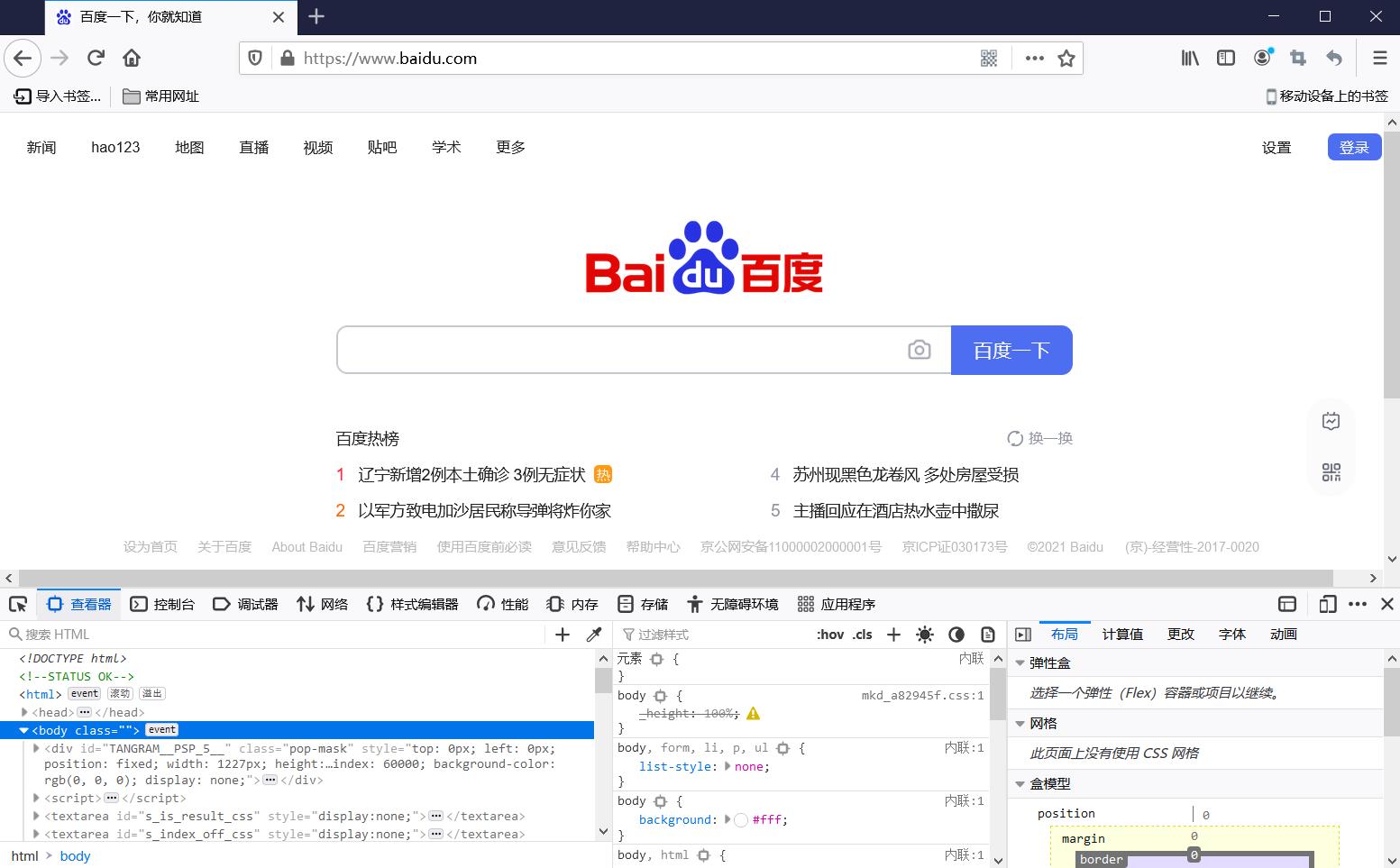1400x868 pixels.
Task: Toggle the :hov pseudo-class panel
Action: point(830,635)
